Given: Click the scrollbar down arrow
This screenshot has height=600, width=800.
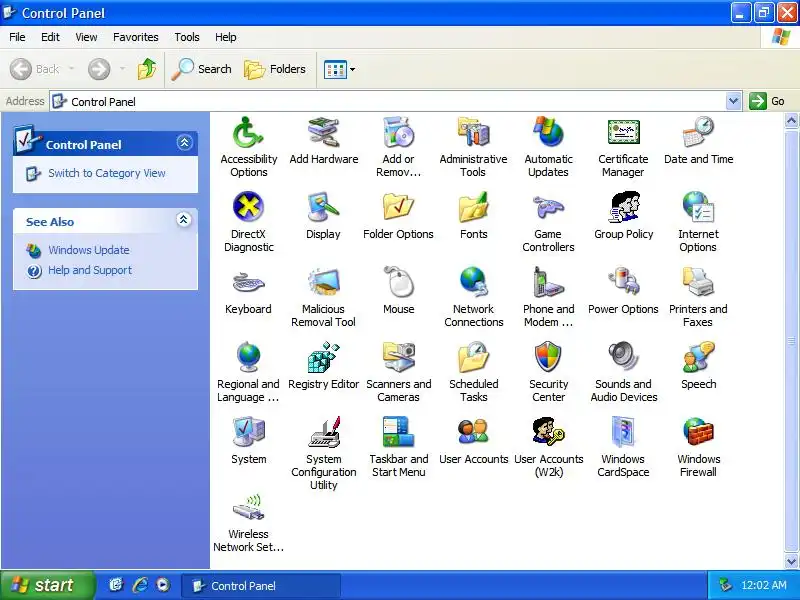Looking at the screenshot, I should tap(791, 561).
